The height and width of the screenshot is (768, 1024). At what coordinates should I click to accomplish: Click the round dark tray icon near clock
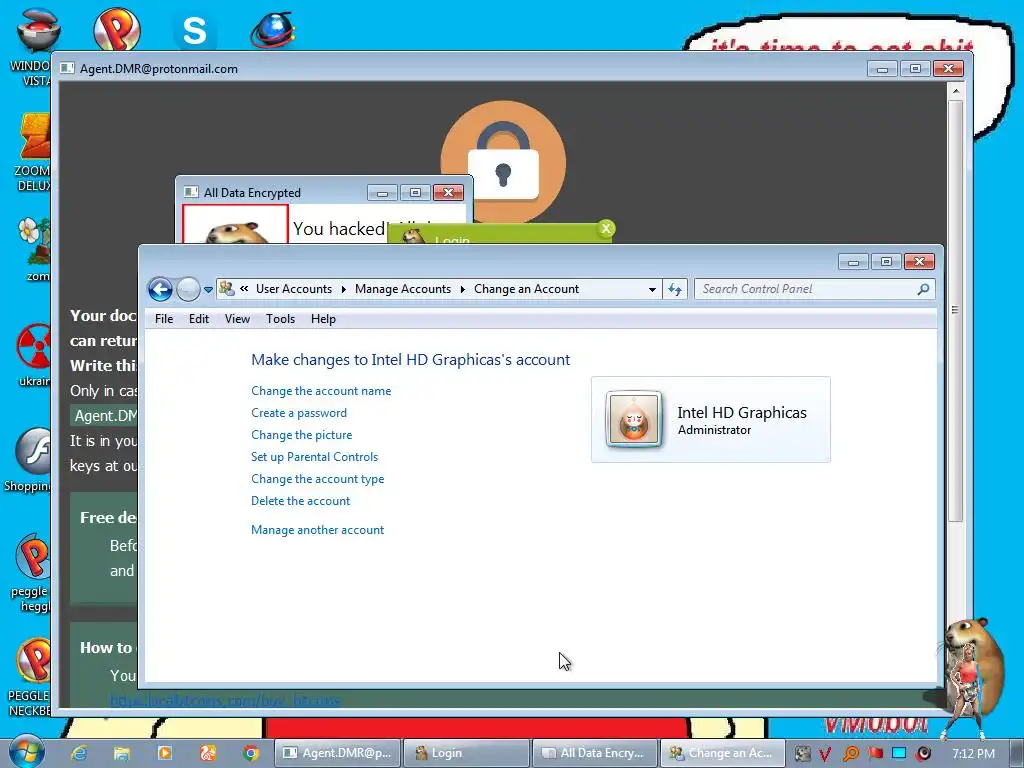coord(924,754)
